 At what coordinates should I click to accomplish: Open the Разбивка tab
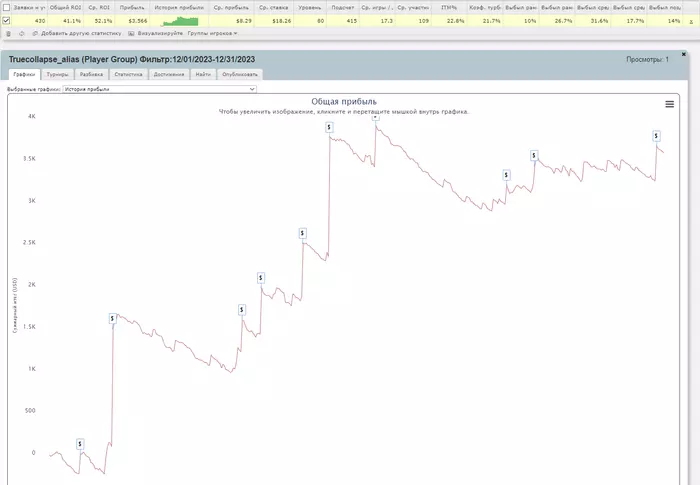click(92, 74)
